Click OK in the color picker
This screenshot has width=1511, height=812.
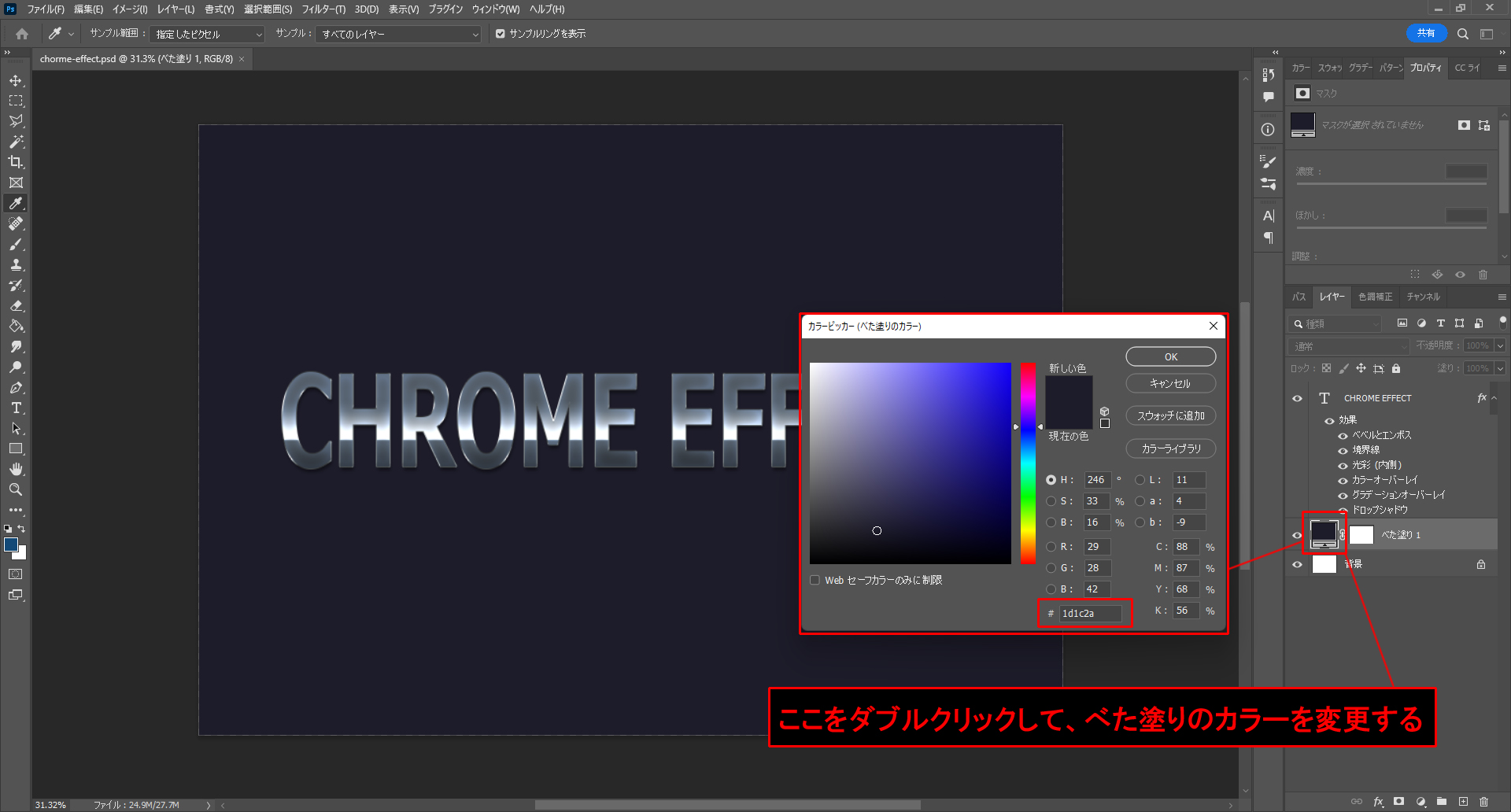click(1170, 356)
